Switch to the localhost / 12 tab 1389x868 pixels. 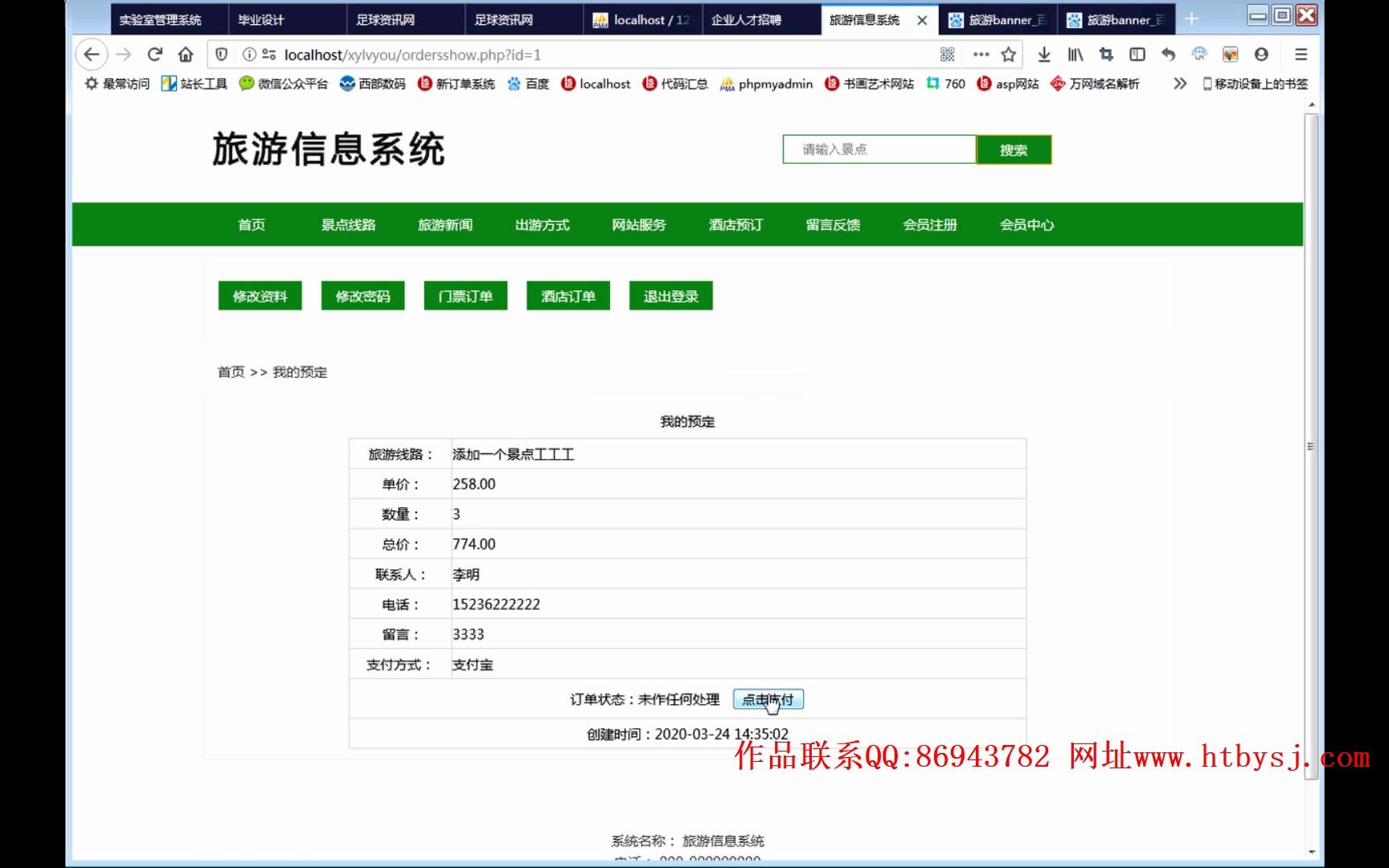pos(642,20)
